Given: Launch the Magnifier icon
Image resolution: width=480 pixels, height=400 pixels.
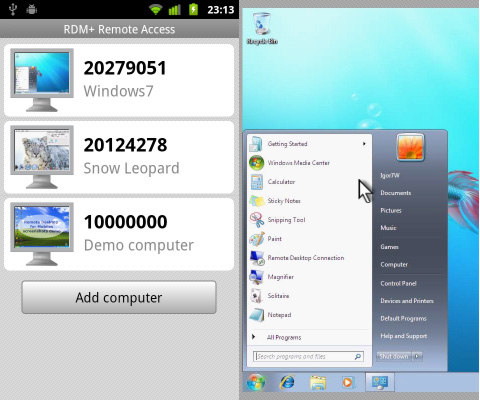Looking at the screenshot, I should tap(257, 277).
